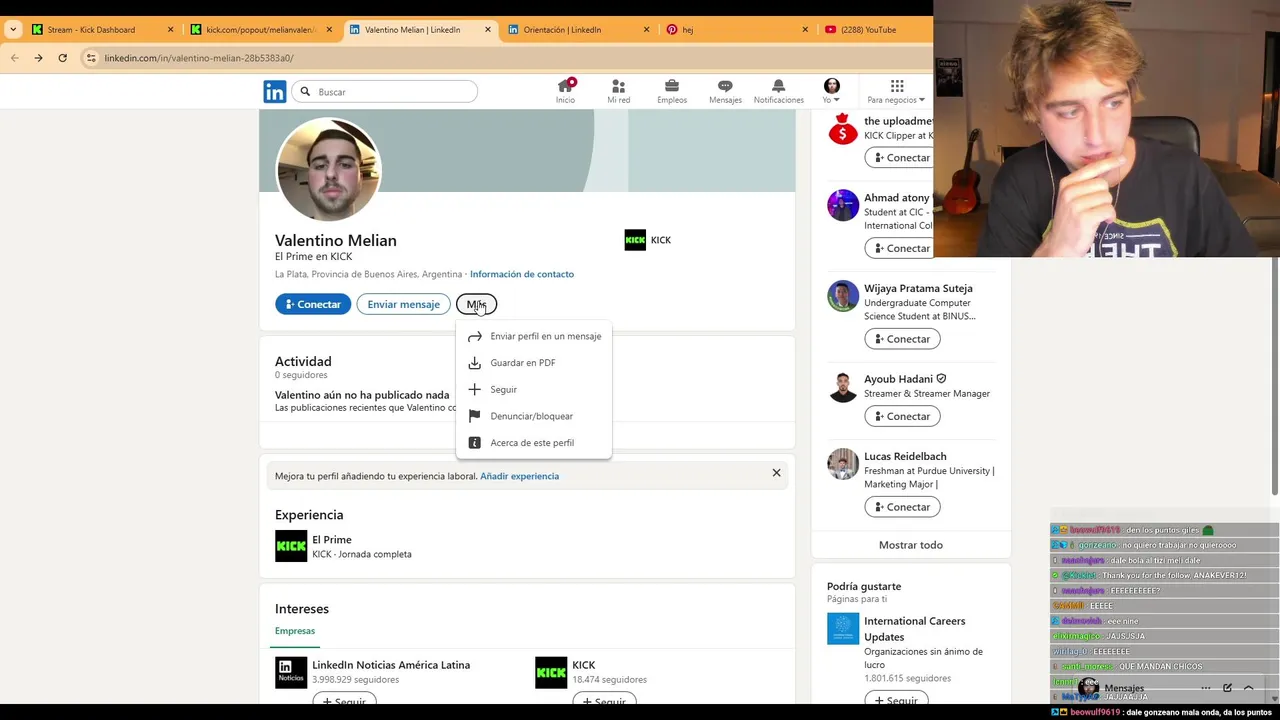Go to Inicio in LinkedIn nav
Image resolution: width=1280 pixels, height=720 pixels.
[x=565, y=91]
